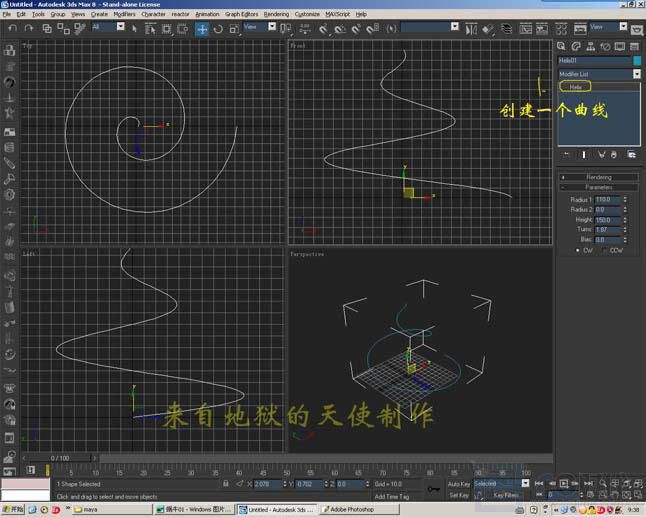Screen dimensions: 646x517
Task: Select the CCW direction radio button
Action: tap(604, 250)
